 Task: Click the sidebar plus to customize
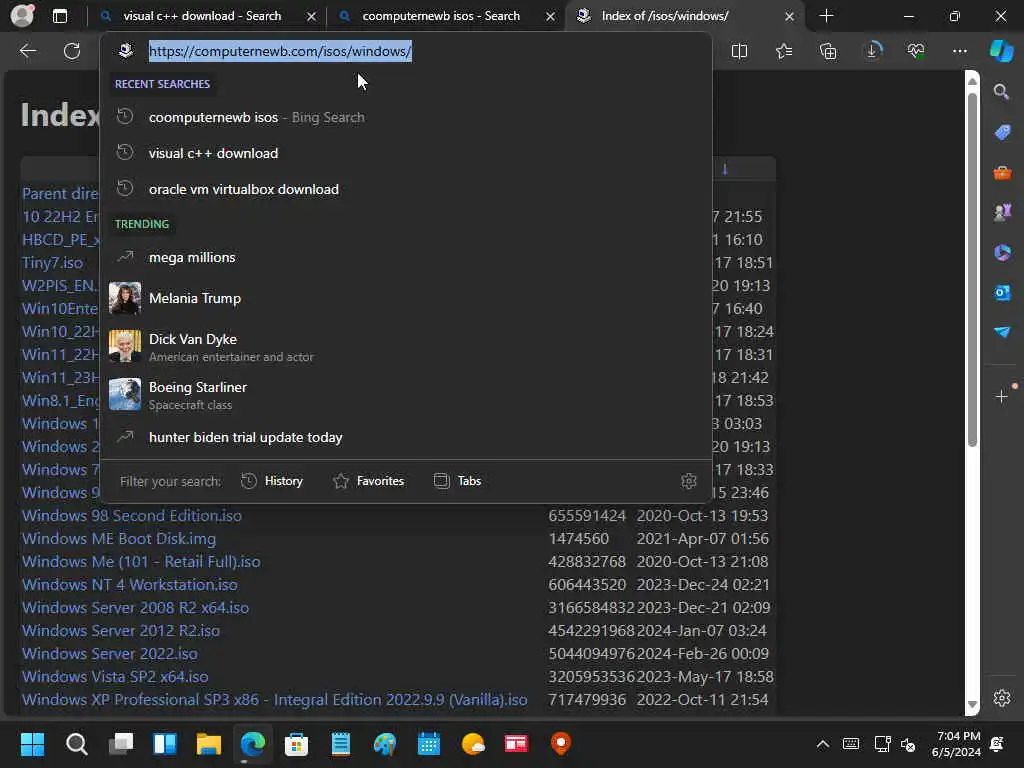1002,396
